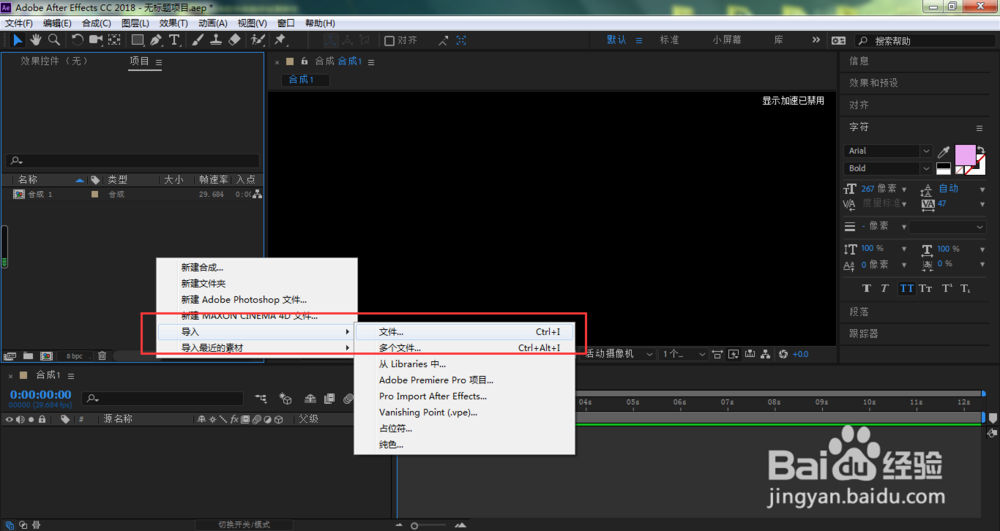Open the 文件(F) menu
Screen dimensions: 1000x531
(19, 23)
